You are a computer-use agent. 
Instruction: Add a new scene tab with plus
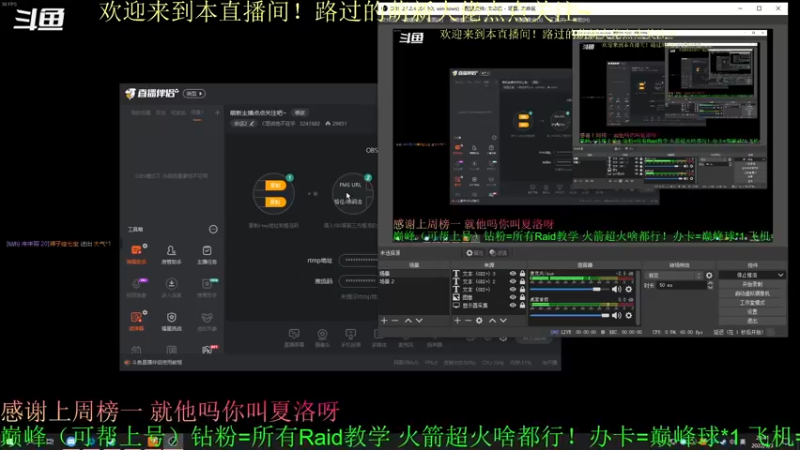217,113
